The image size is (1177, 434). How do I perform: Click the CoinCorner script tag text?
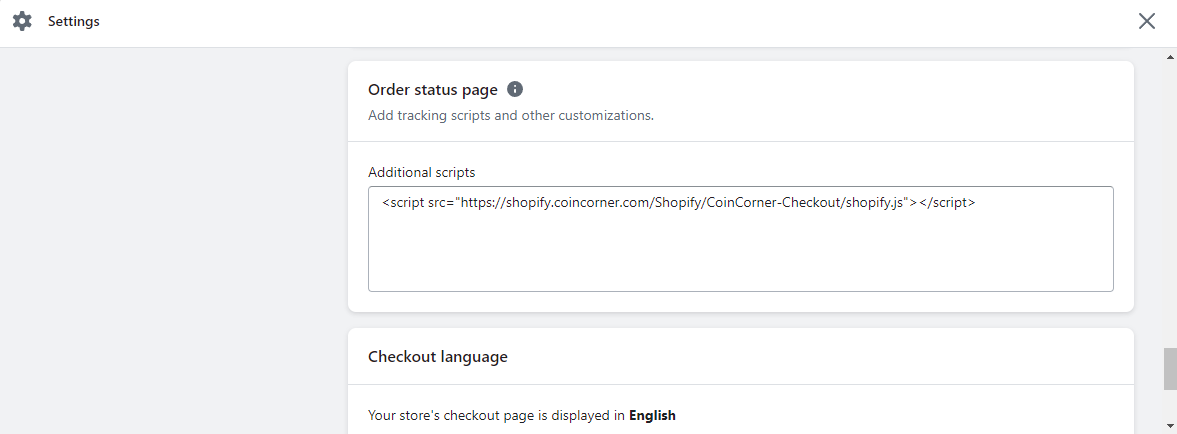pos(679,203)
